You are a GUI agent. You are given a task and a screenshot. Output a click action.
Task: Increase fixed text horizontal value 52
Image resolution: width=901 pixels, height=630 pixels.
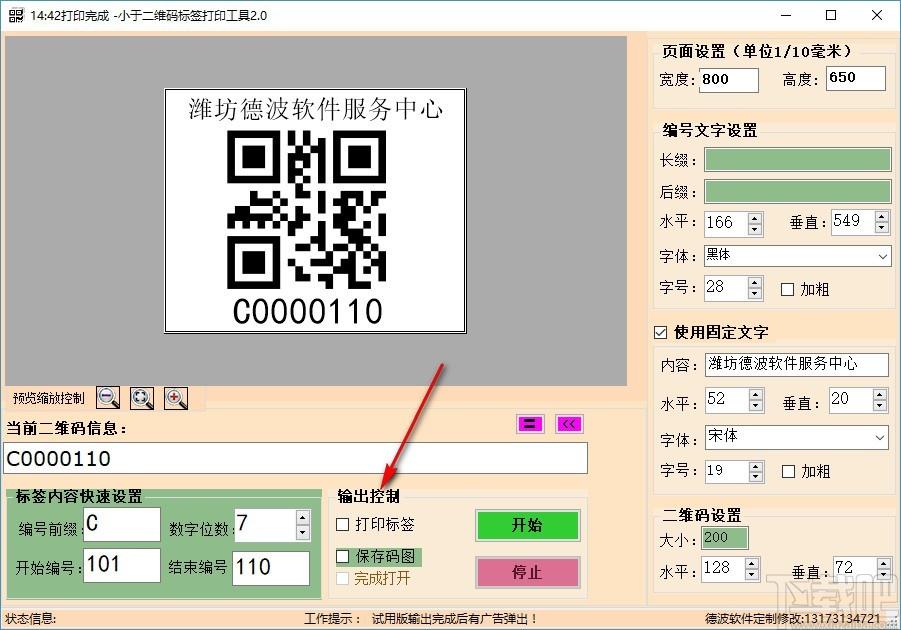coord(756,394)
